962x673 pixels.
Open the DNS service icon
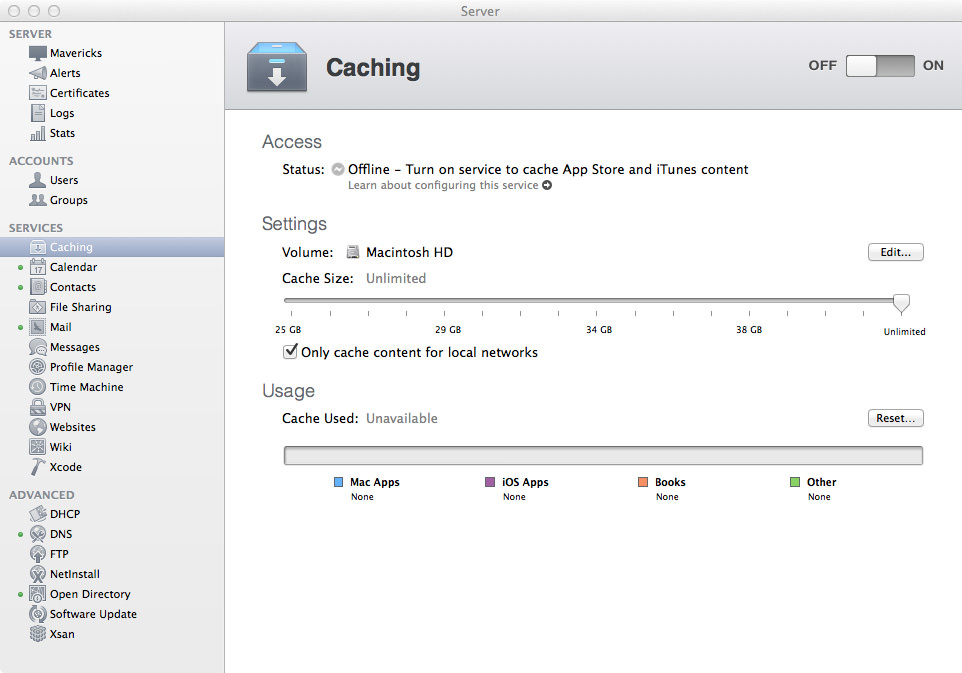(37, 534)
